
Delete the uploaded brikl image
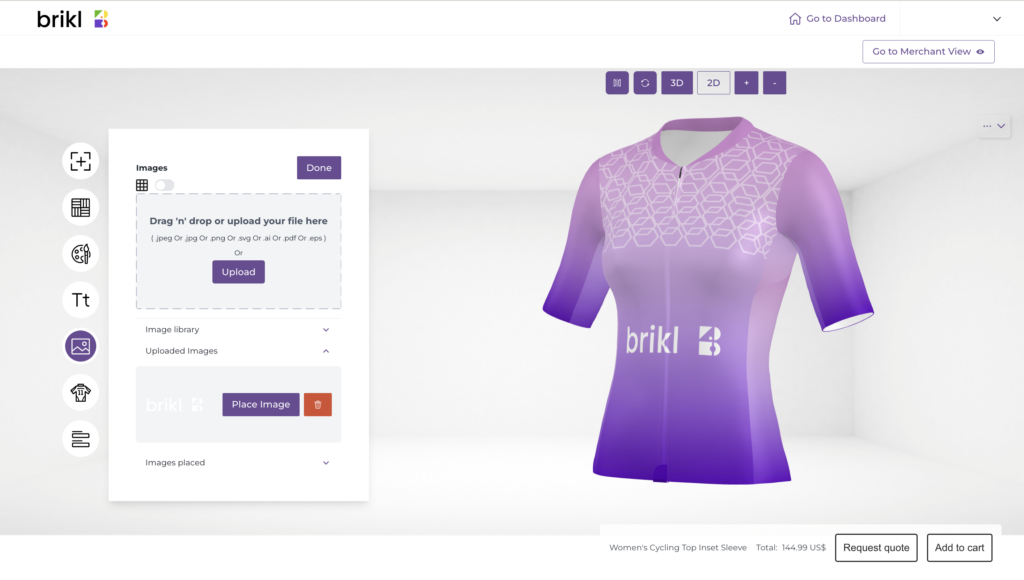click(317, 404)
